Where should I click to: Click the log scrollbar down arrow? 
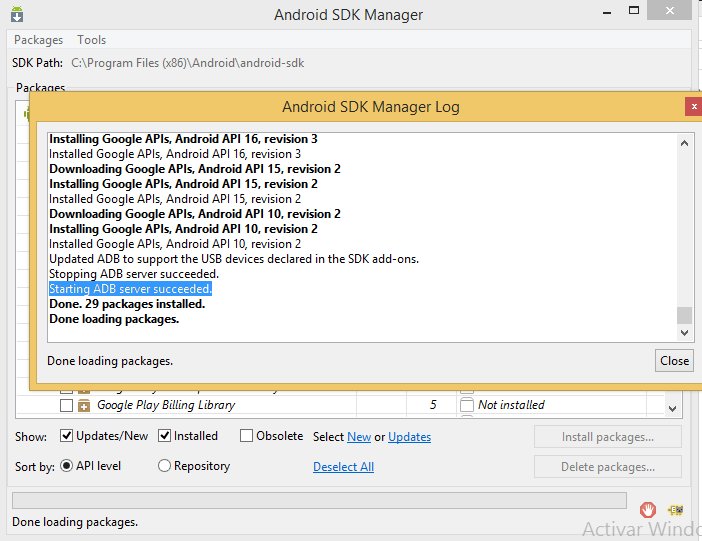(x=684, y=332)
